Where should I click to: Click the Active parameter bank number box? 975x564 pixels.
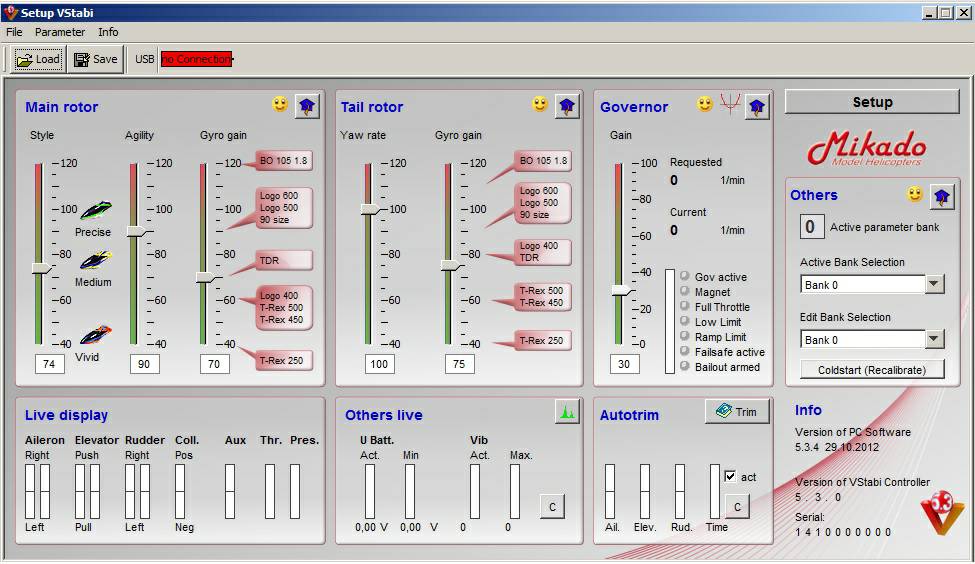pos(811,227)
